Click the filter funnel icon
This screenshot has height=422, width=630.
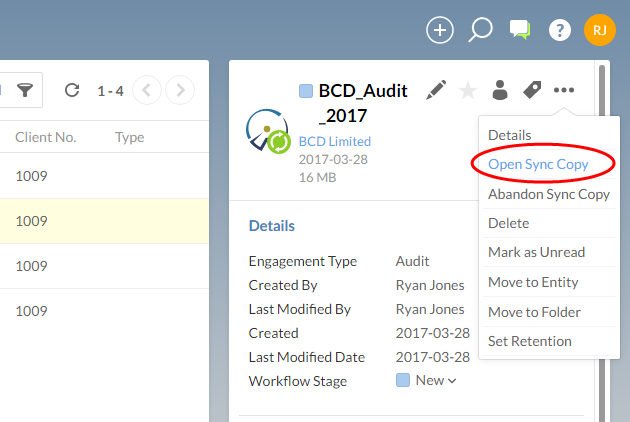(x=24, y=91)
